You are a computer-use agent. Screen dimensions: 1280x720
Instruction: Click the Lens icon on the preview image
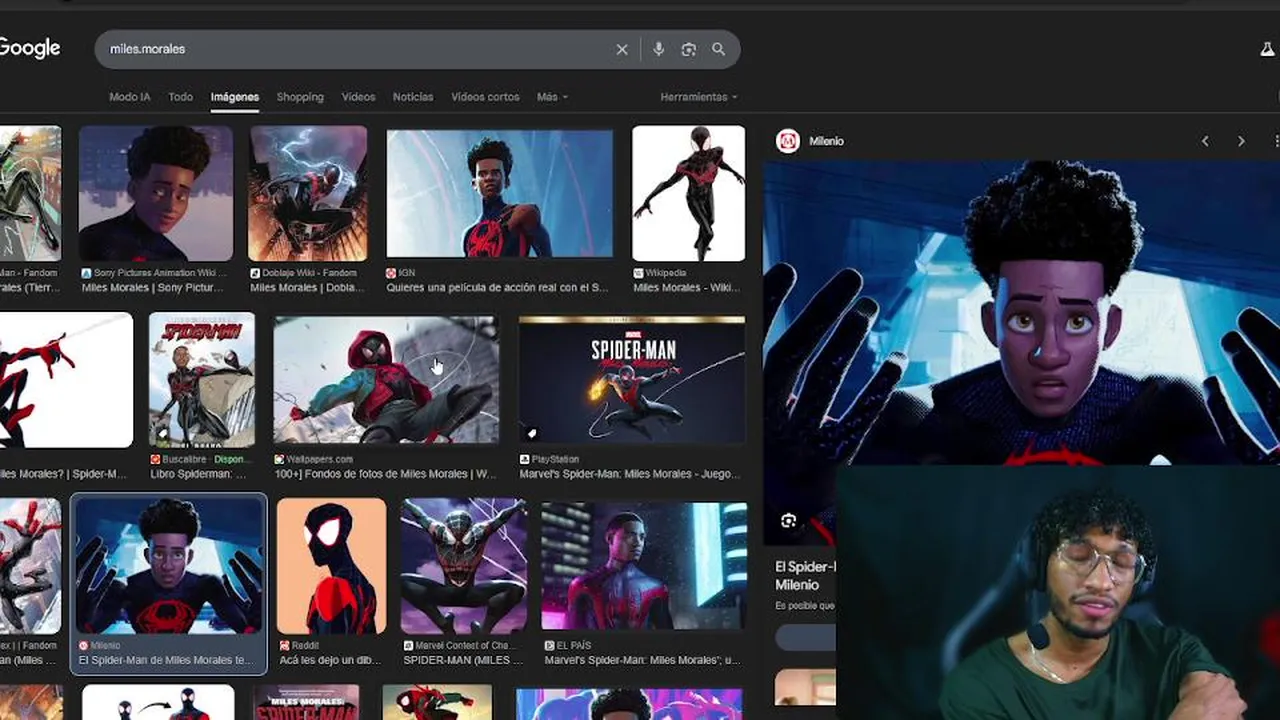point(788,520)
